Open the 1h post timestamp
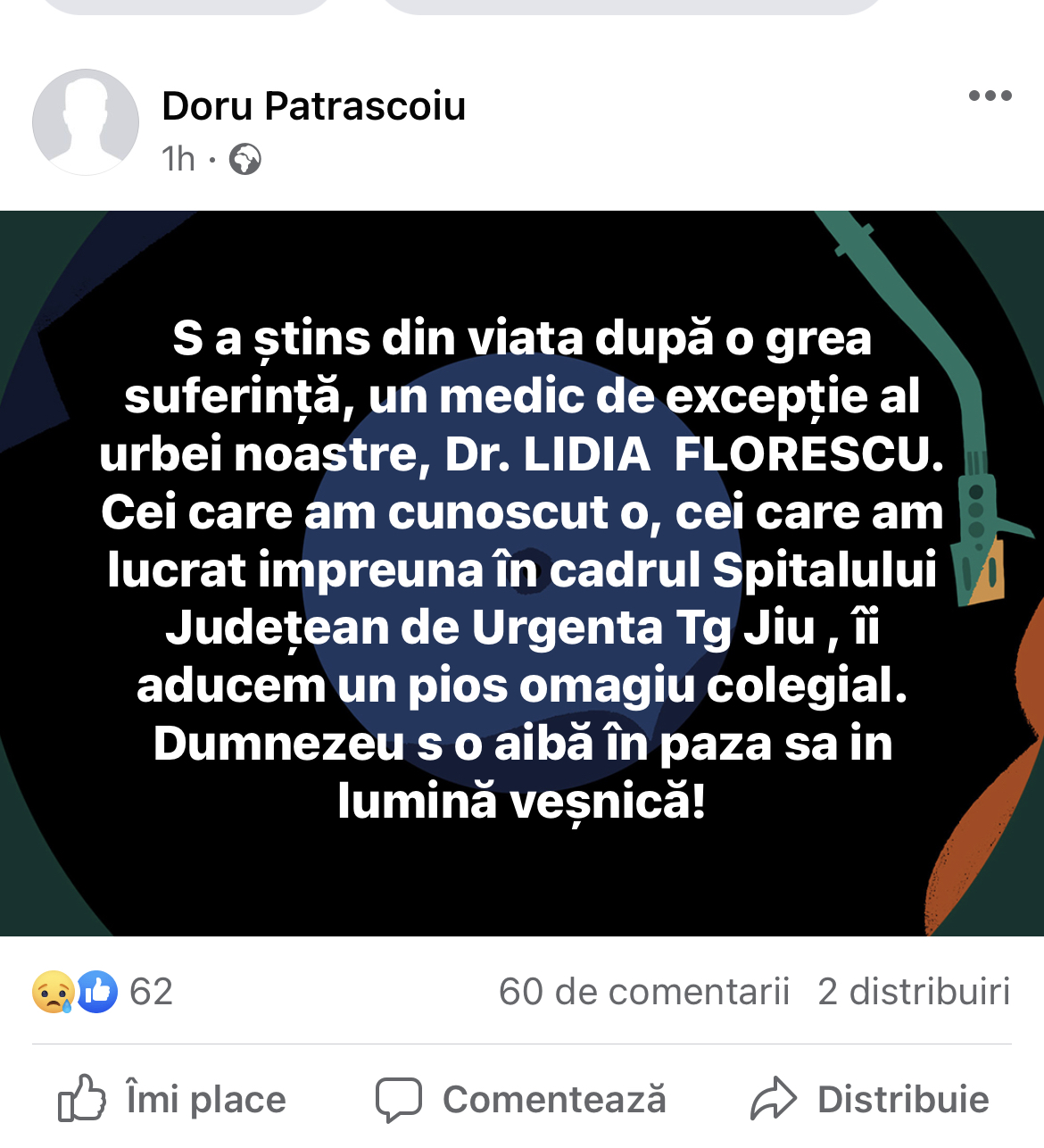 click(178, 160)
